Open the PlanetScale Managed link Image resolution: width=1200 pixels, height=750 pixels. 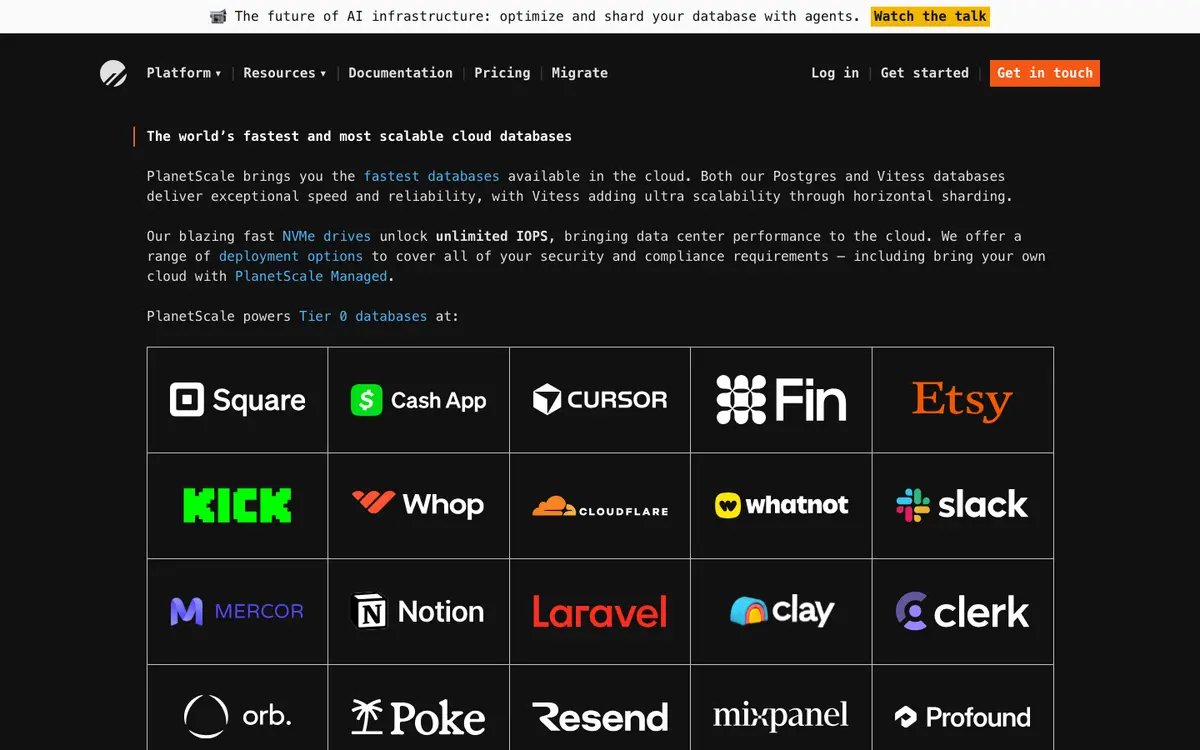[311, 276]
